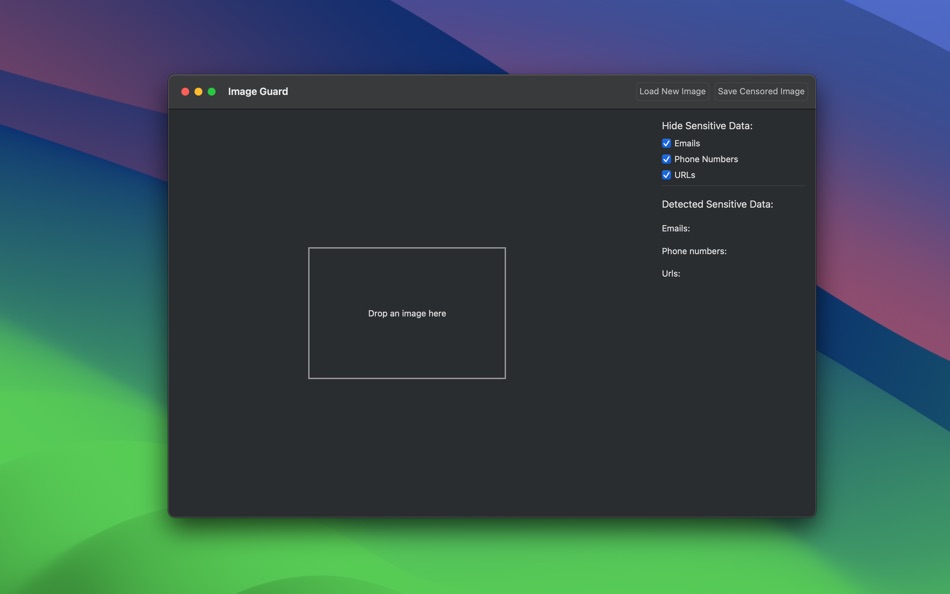950x594 pixels.
Task: Click the green zoom traffic light
Action: click(211, 90)
